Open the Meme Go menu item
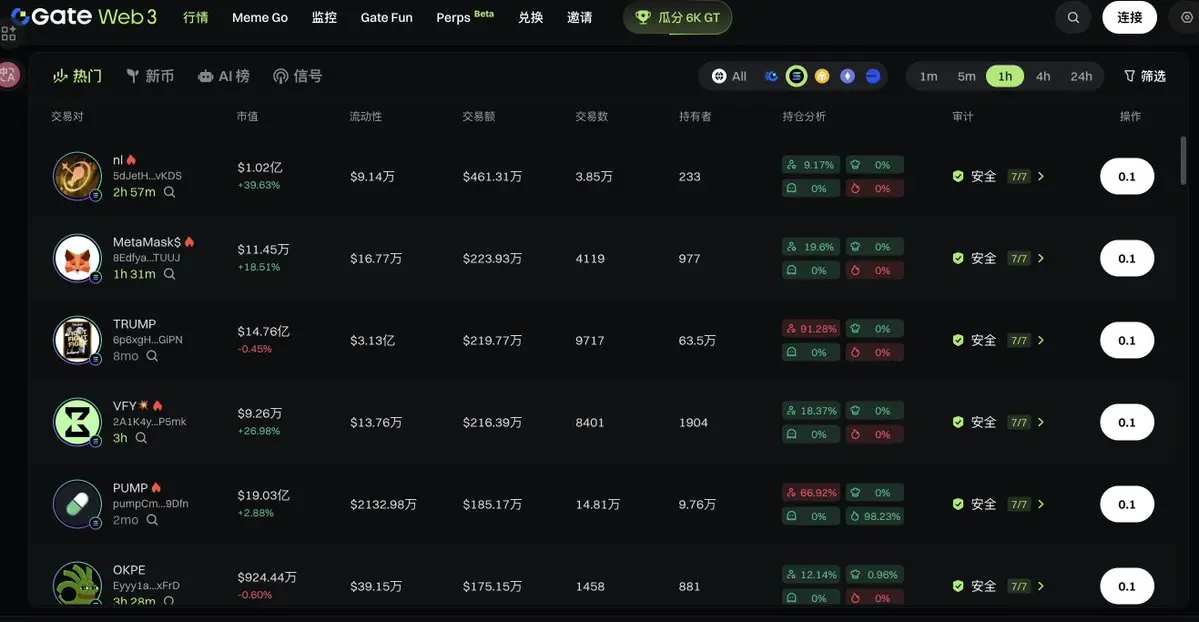The height and width of the screenshot is (622, 1199). pyautogui.click(x=260, y=17)
